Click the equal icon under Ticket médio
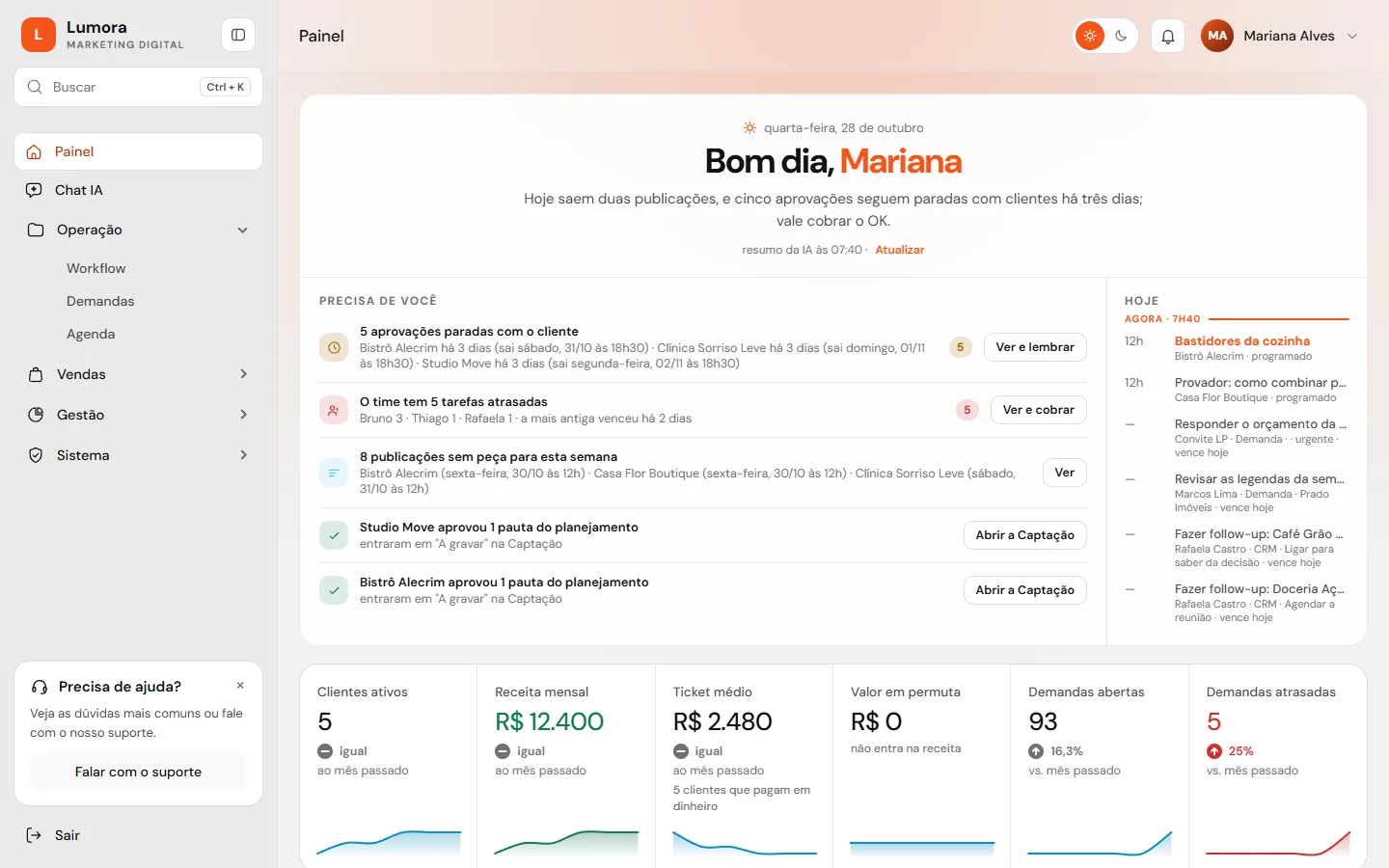This screenshot has width=1389, height=868. 681,751
